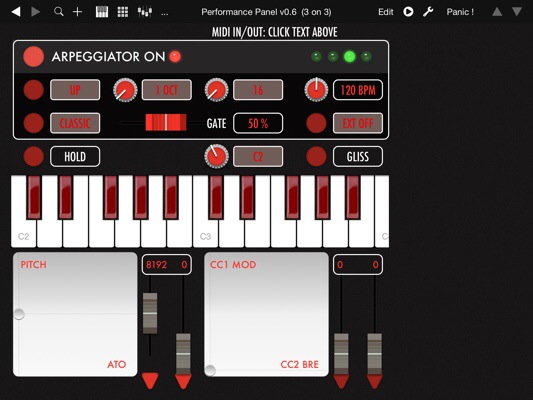Open the search magnifier icon
The width and height of the screenshot is (533, 400).
(x=59, y=12)
